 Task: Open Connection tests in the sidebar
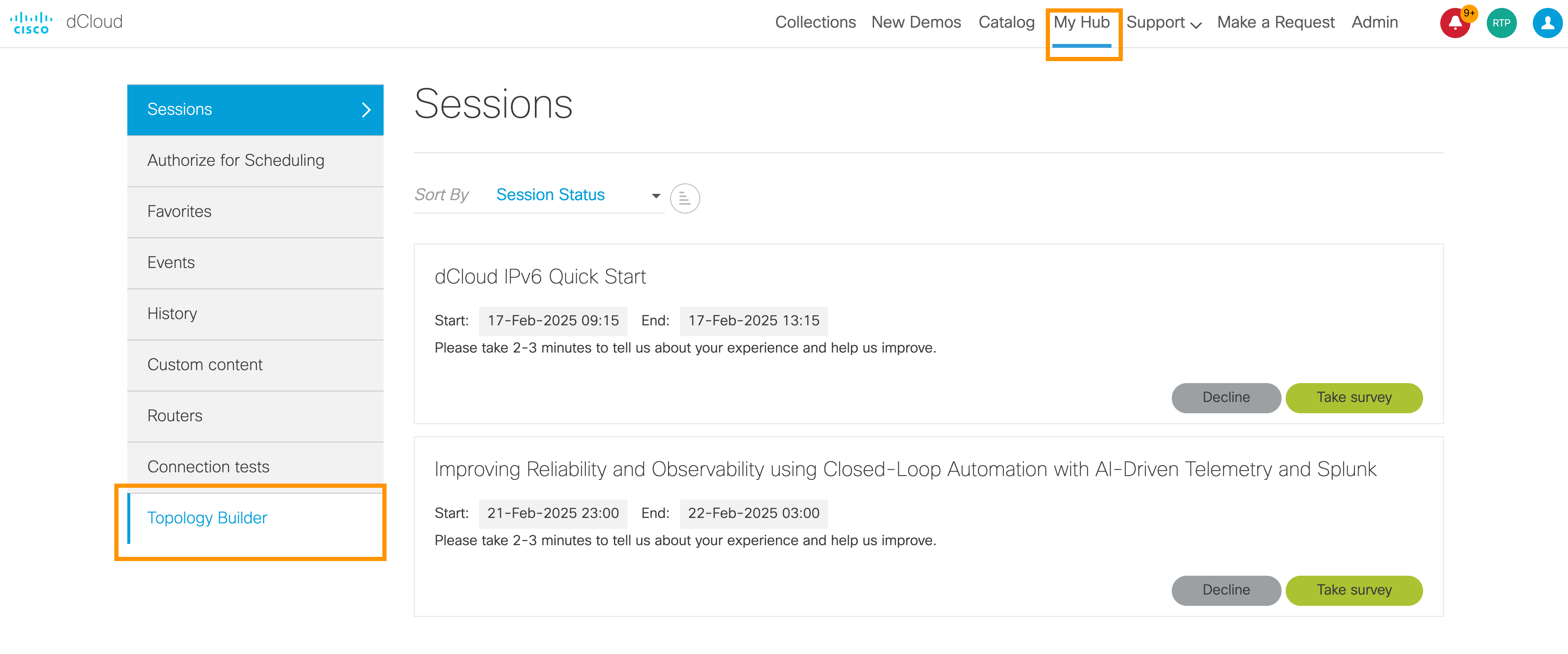255,467
